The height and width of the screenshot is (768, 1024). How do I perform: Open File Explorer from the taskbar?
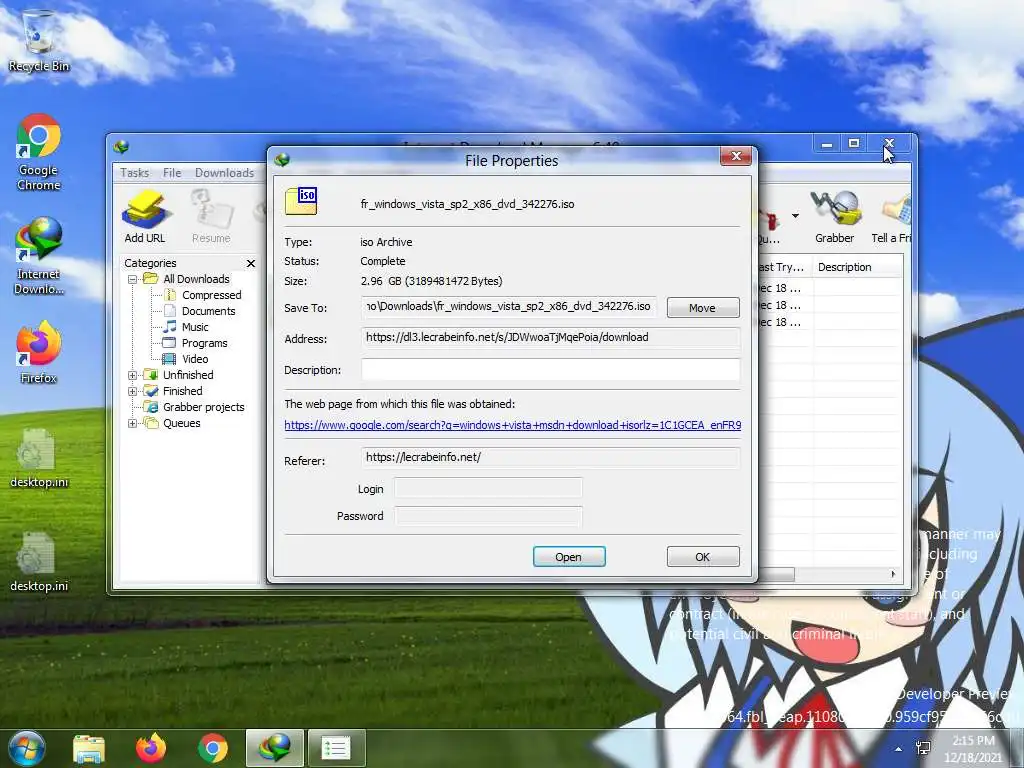click(x=89, y=748)
